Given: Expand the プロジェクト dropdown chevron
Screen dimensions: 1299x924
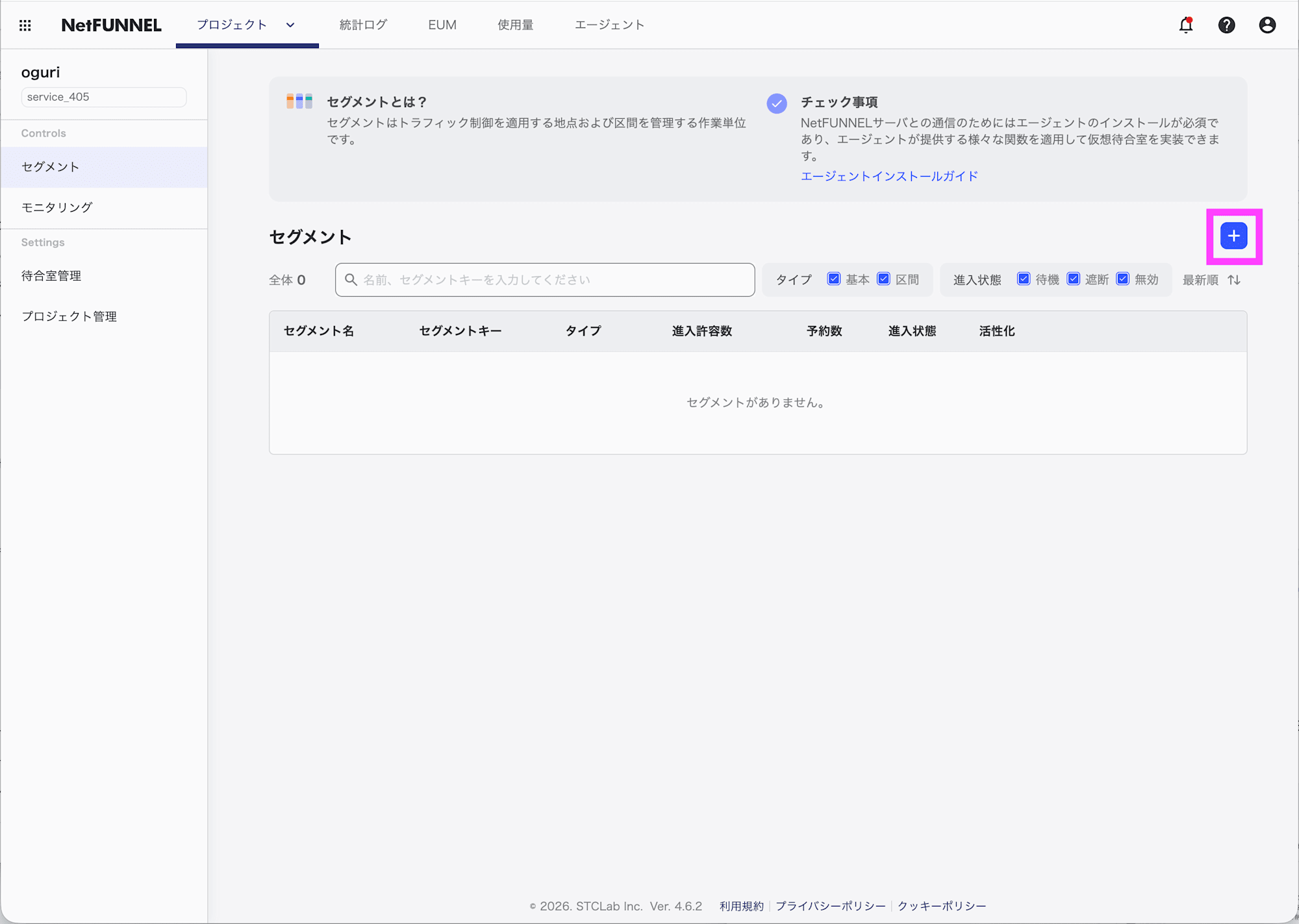Looking at the screenshot, I should click(x=290, y=25).
